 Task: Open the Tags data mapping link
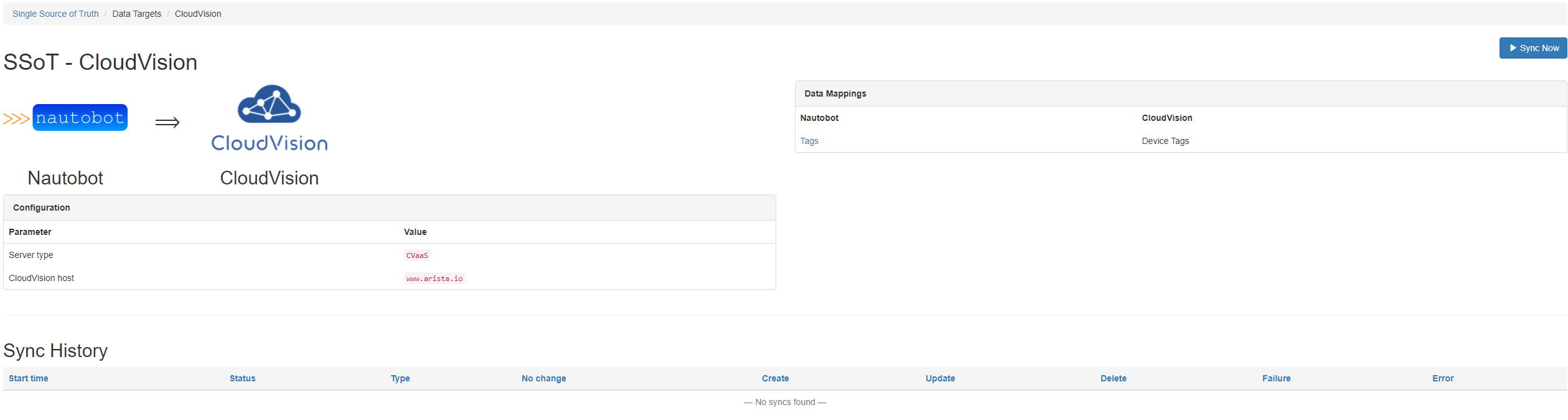809,141
